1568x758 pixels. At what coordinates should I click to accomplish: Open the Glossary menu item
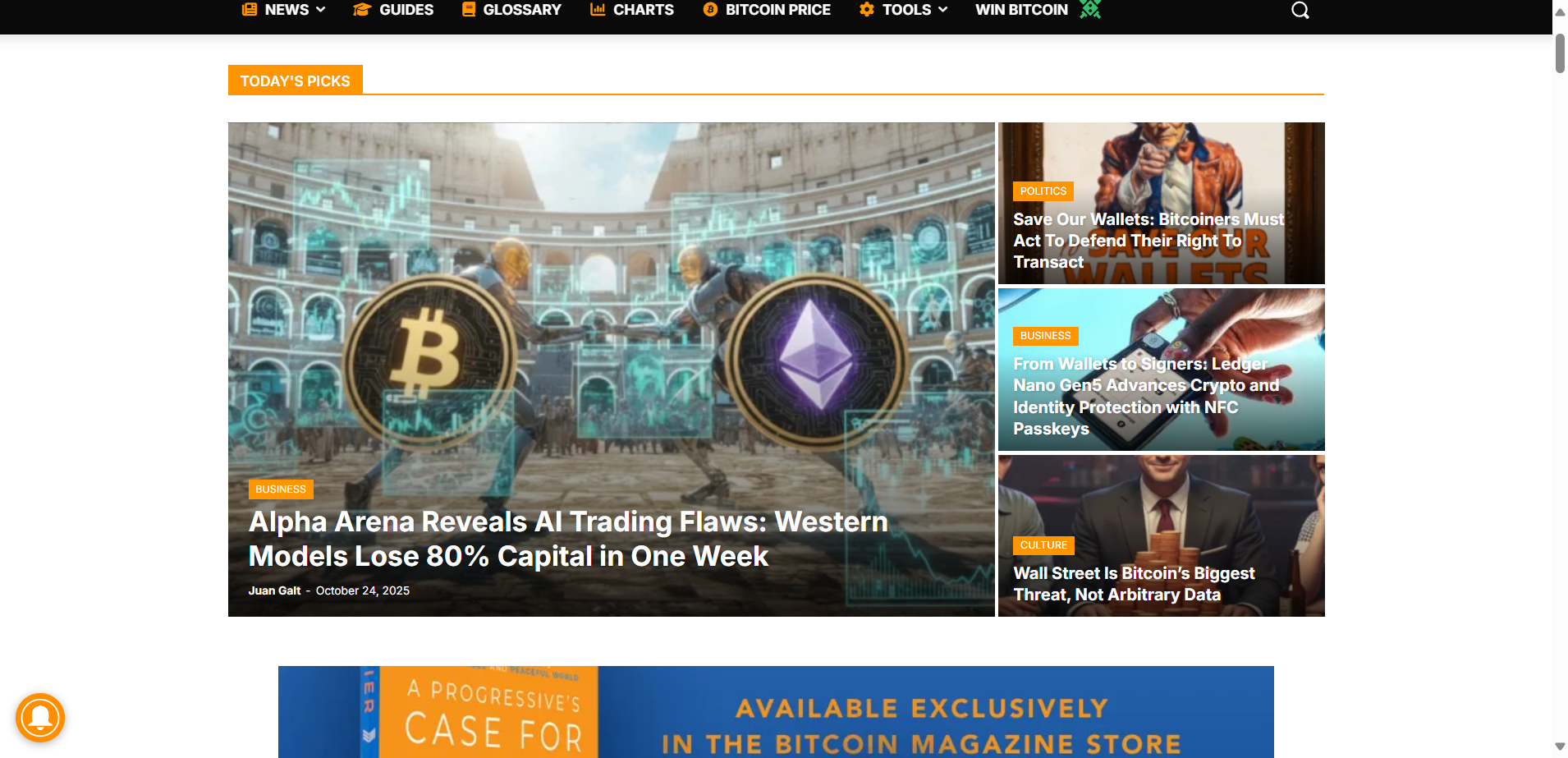[511, 10]
